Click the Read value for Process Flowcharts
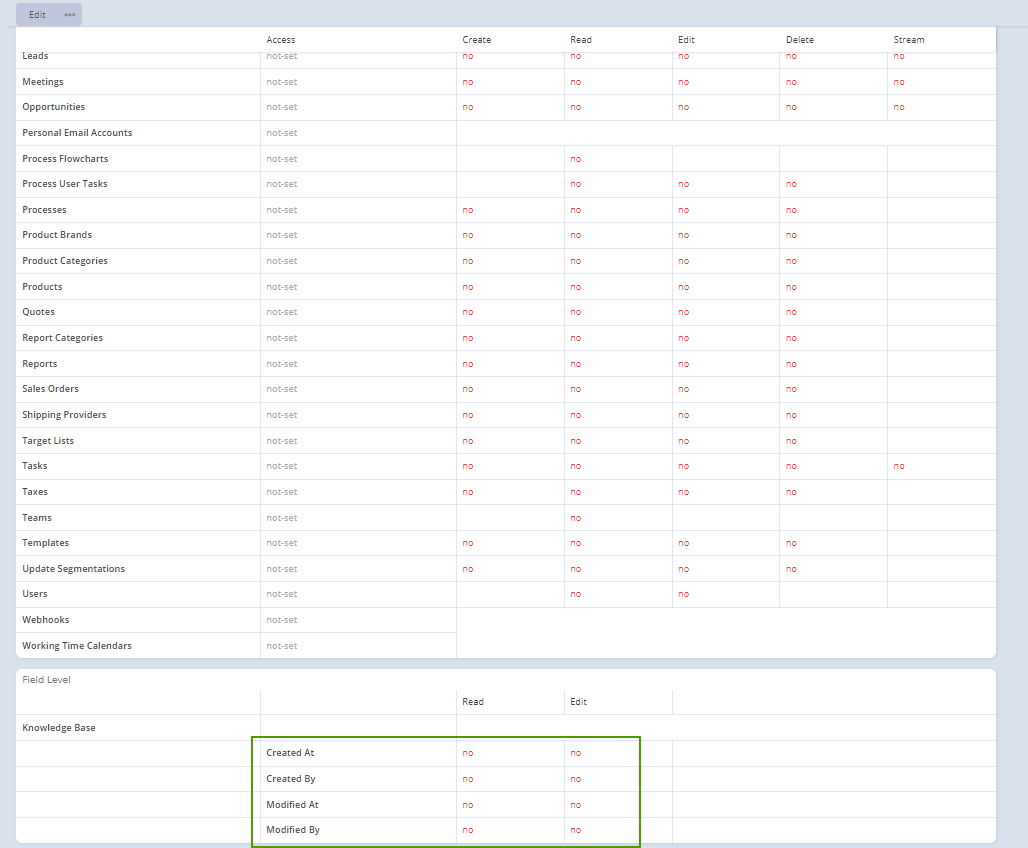This screenshot has height=848, width=1028. click(575, 159)
